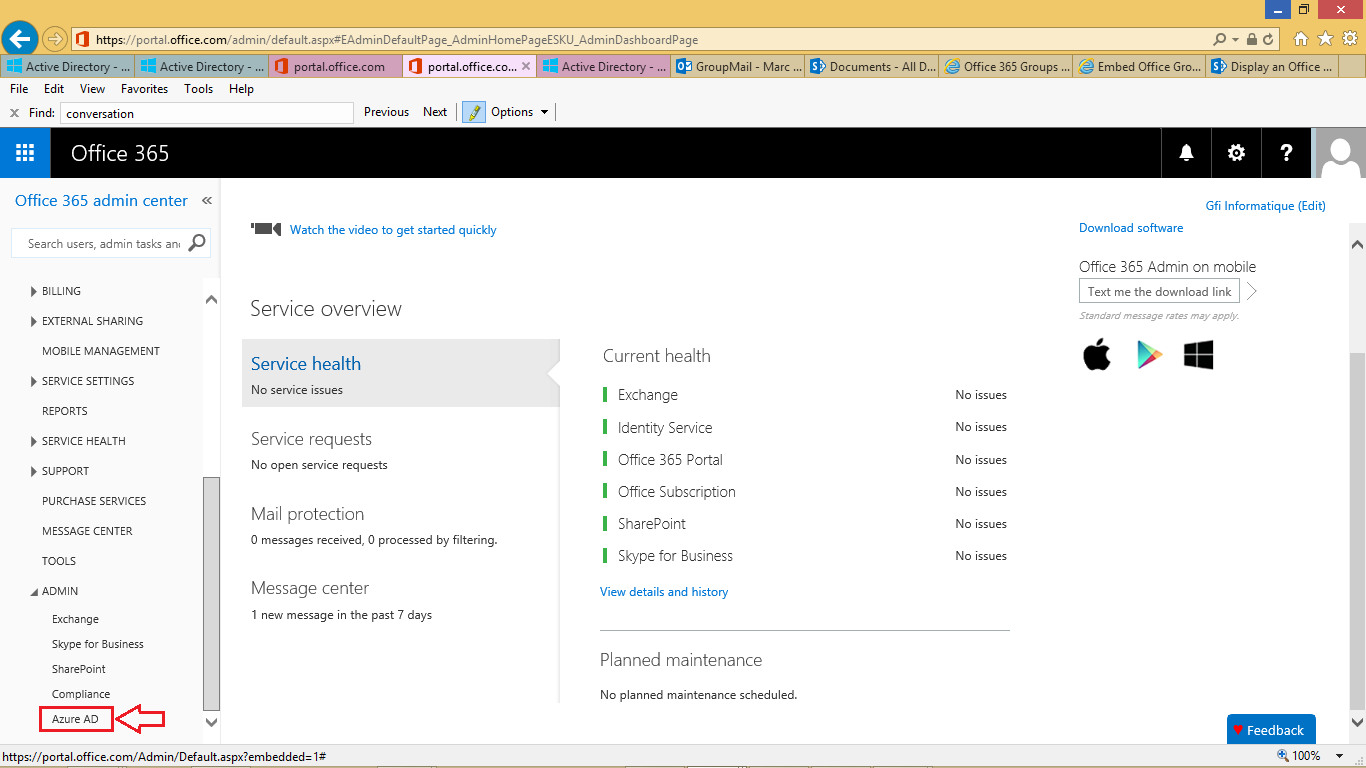Click the Windows store icon
This screenshot has height=768, width=1366.
(1198, 355)
